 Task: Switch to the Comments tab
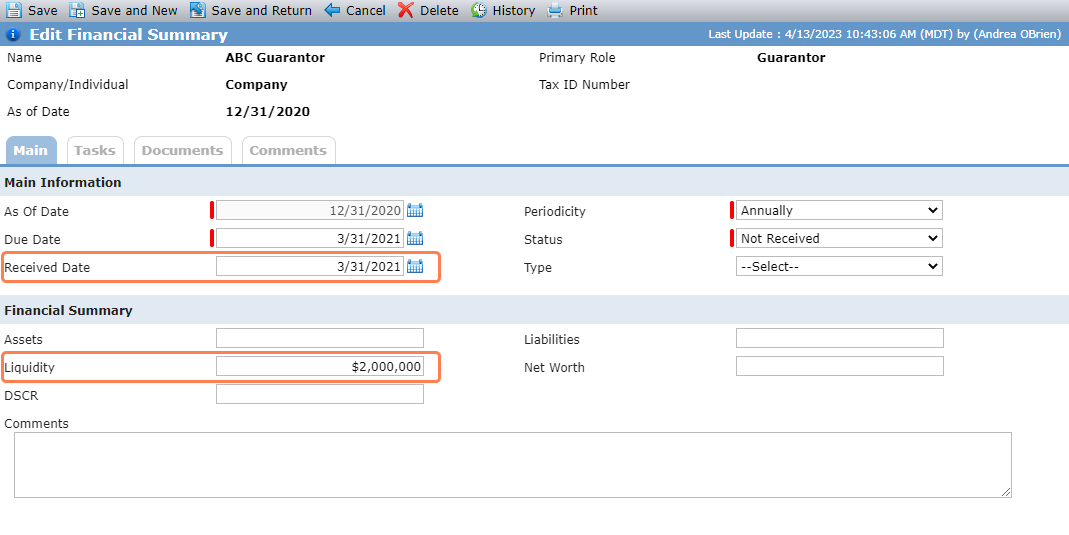tap(288, 151)
